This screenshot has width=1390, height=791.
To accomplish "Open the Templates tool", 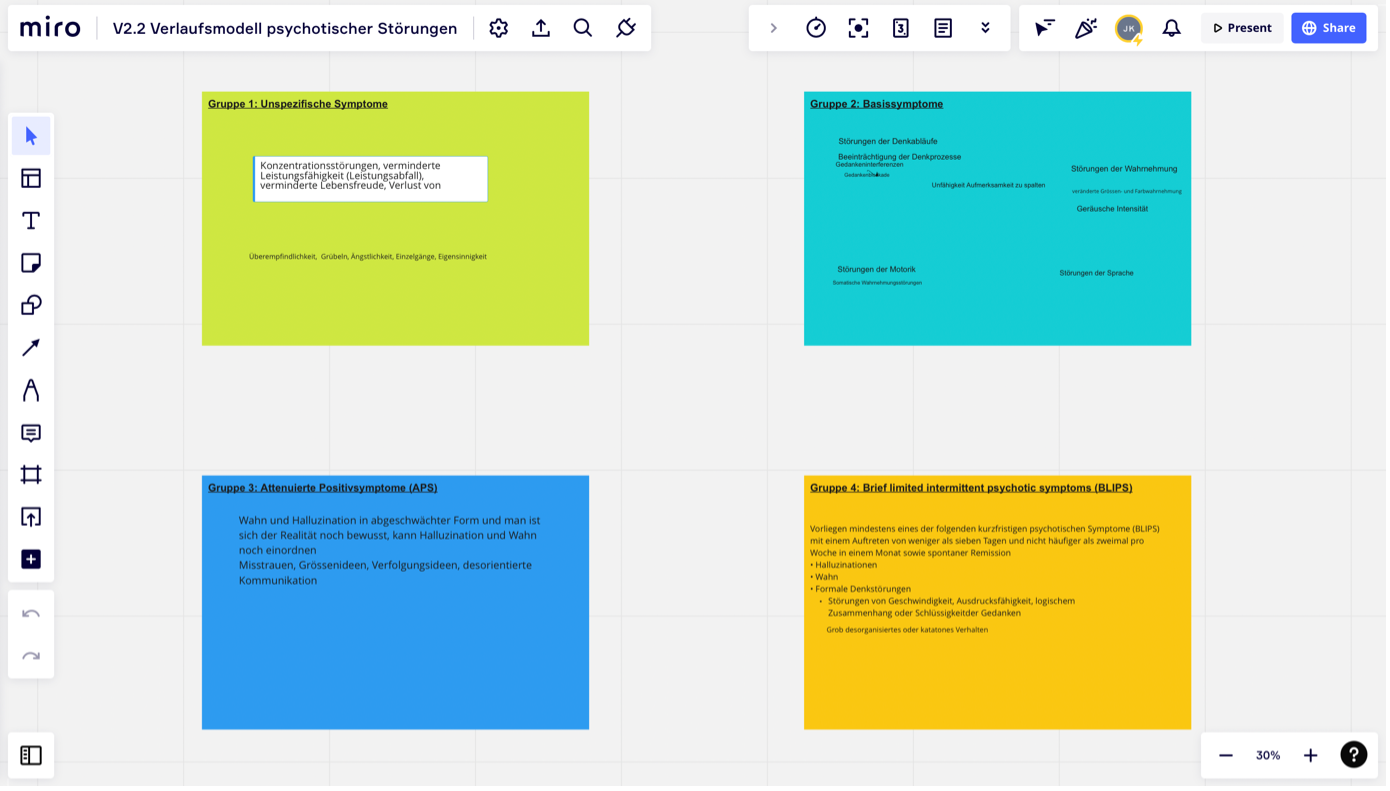I will click(x=31, y=178).
